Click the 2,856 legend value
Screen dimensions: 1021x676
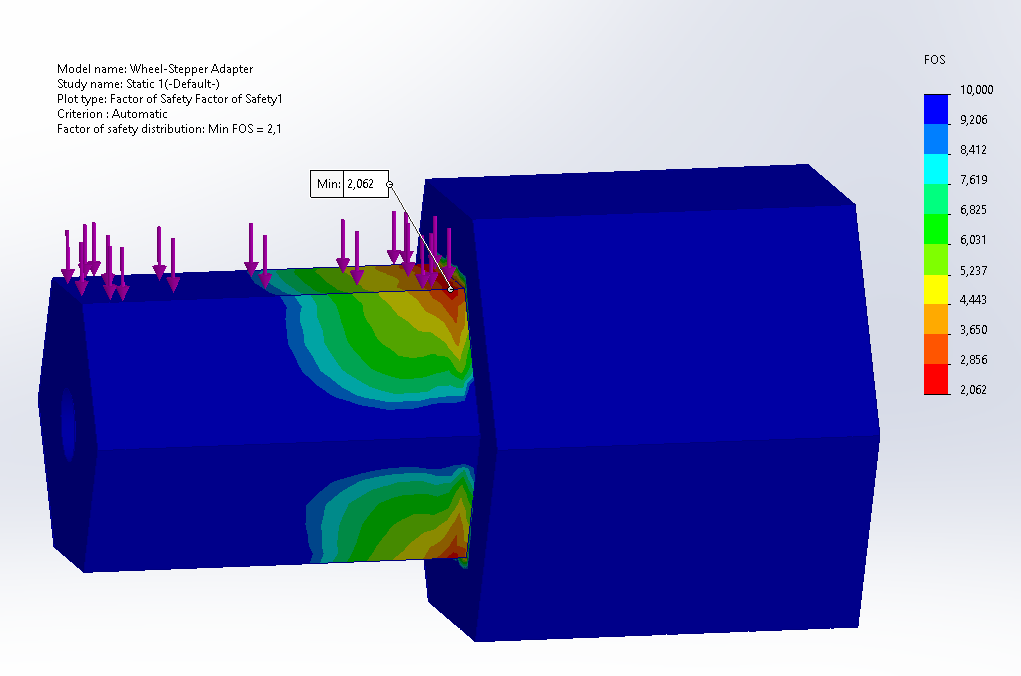tap(973, 359)
